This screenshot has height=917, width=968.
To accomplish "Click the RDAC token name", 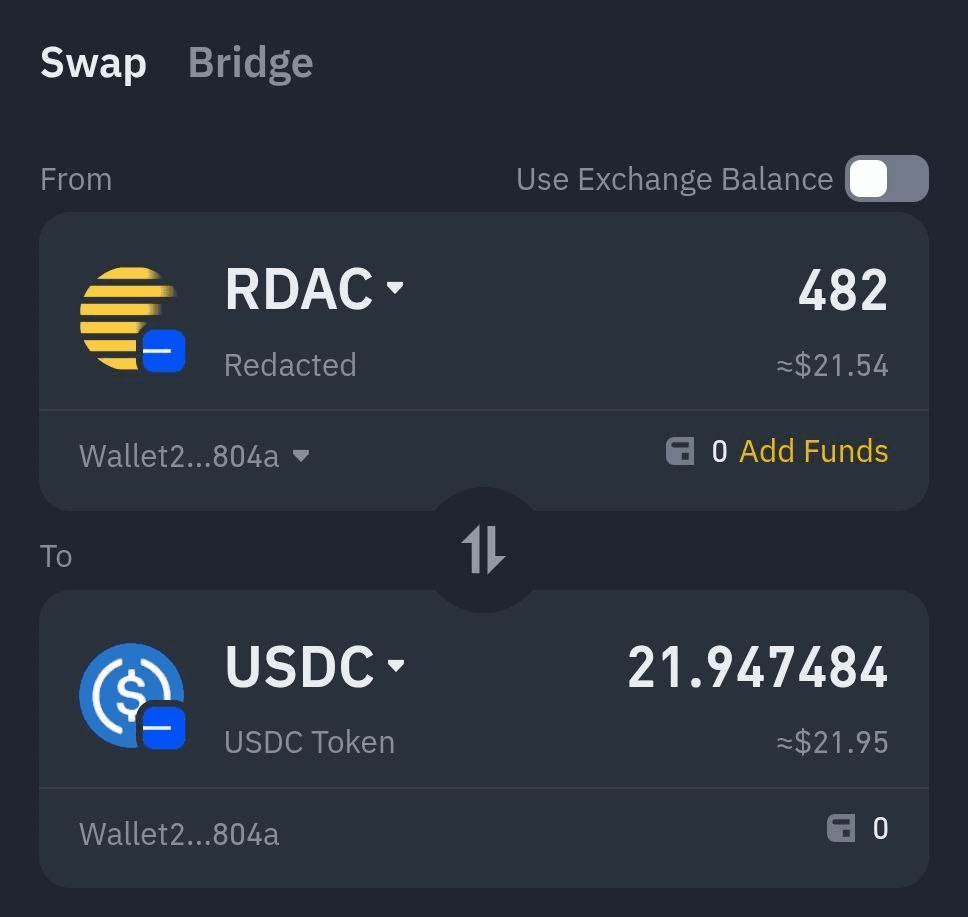I will tap(299, 288).
